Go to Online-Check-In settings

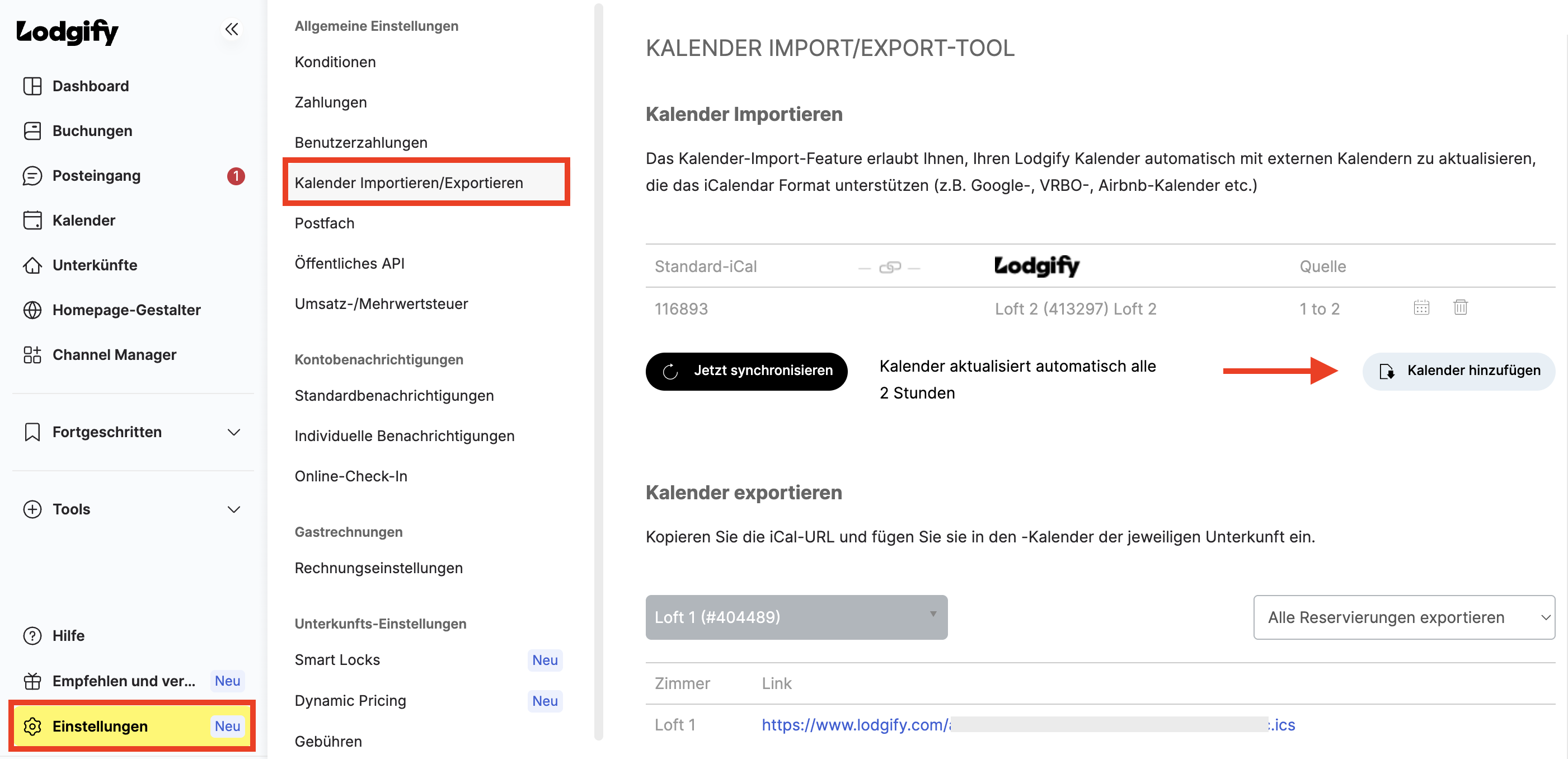point(351,476)
